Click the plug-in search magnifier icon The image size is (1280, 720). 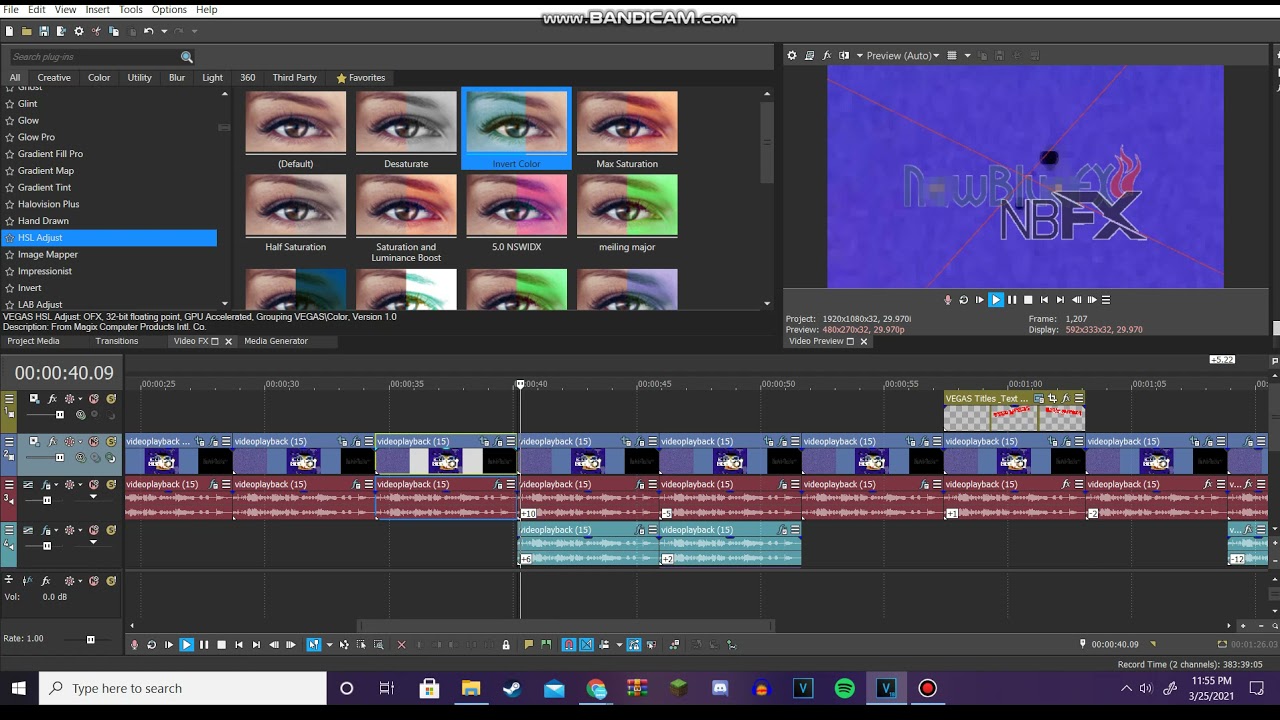tap(187, 57)
